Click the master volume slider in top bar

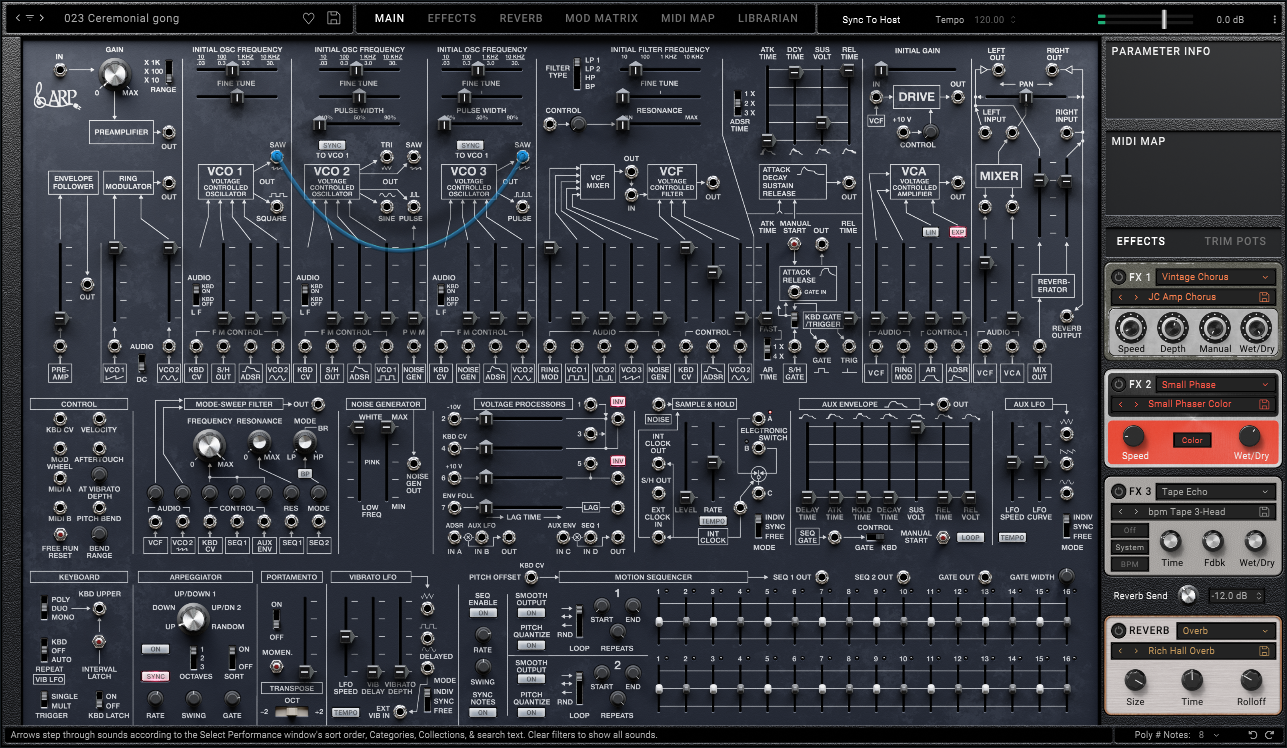point(1164,19)
